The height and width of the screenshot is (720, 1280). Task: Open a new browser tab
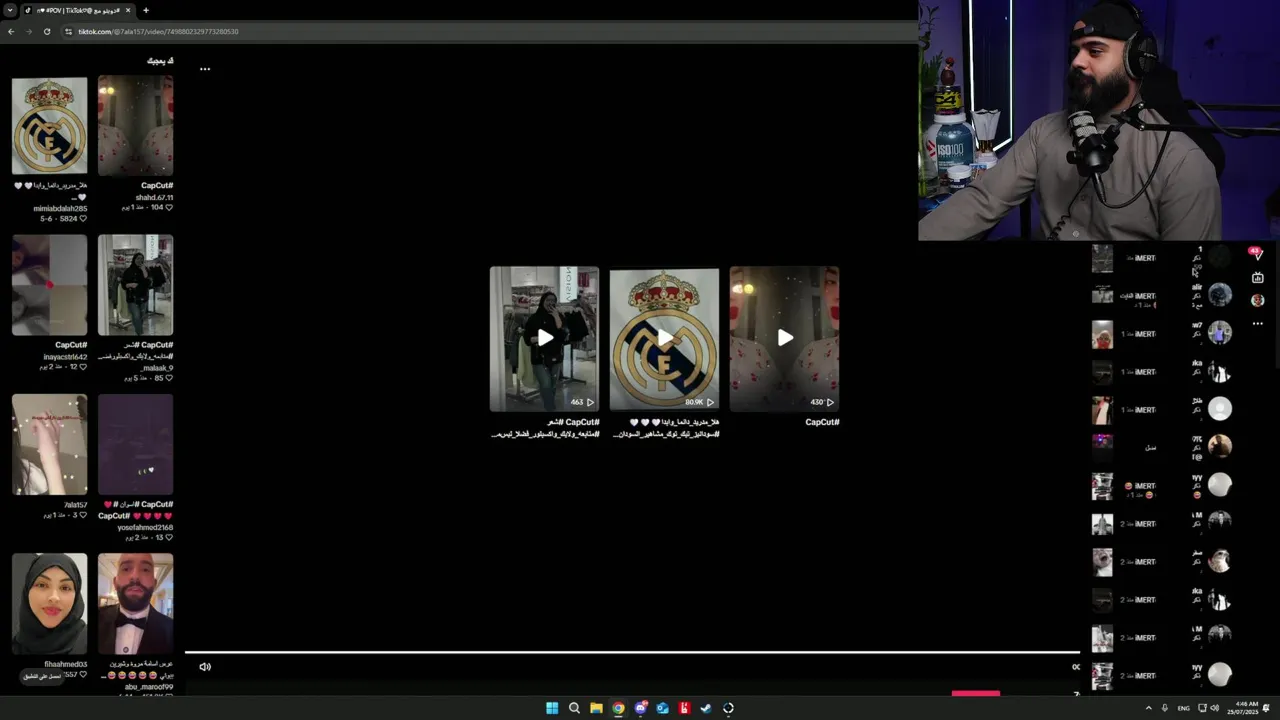[x=146, y=10]
